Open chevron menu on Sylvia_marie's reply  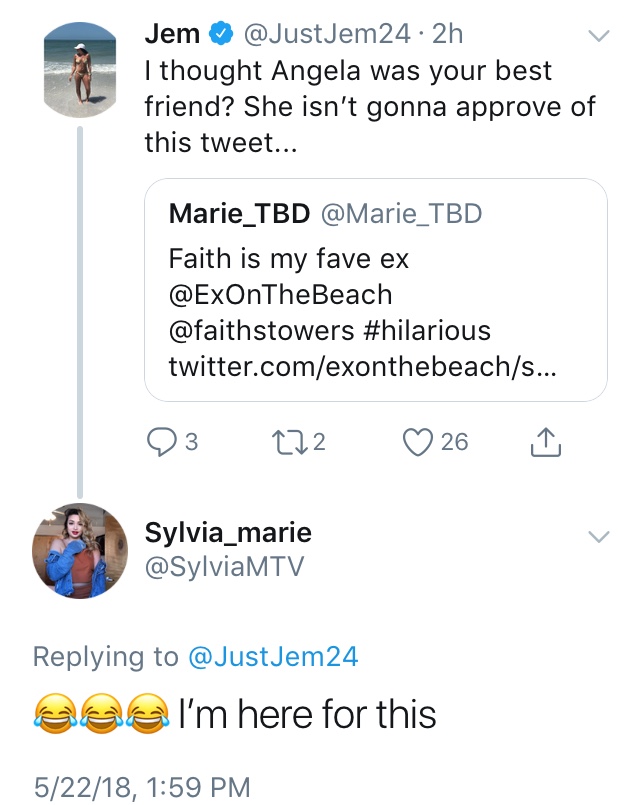(x=599, y=536)
